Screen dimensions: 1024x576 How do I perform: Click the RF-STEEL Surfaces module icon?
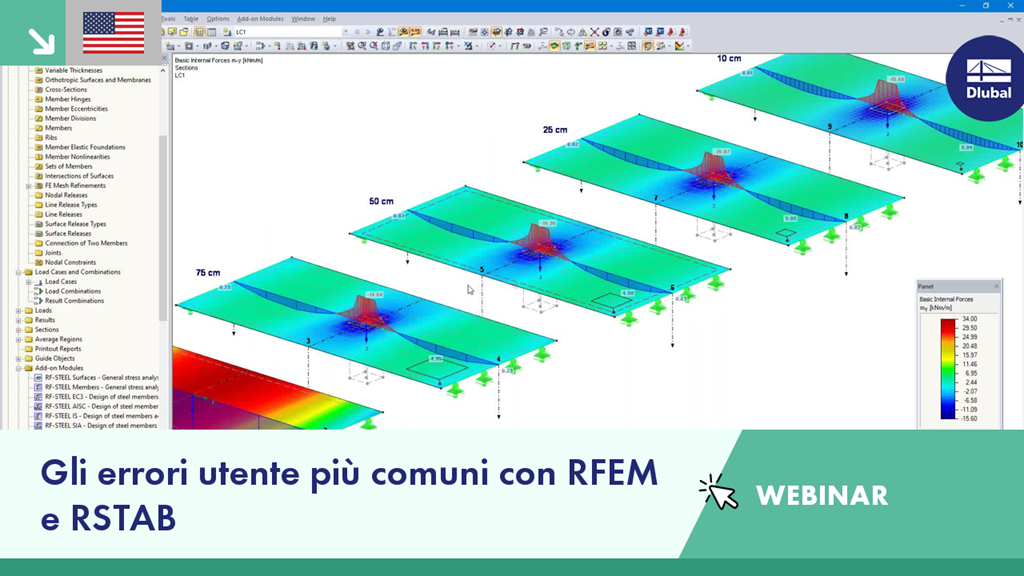pos(39,377)
